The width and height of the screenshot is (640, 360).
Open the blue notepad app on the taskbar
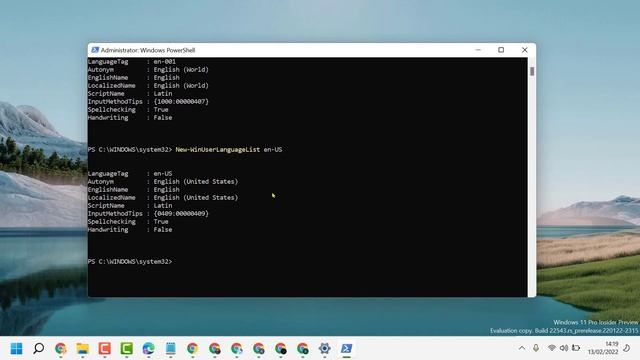pyautogui.click(x=171, y=349)
